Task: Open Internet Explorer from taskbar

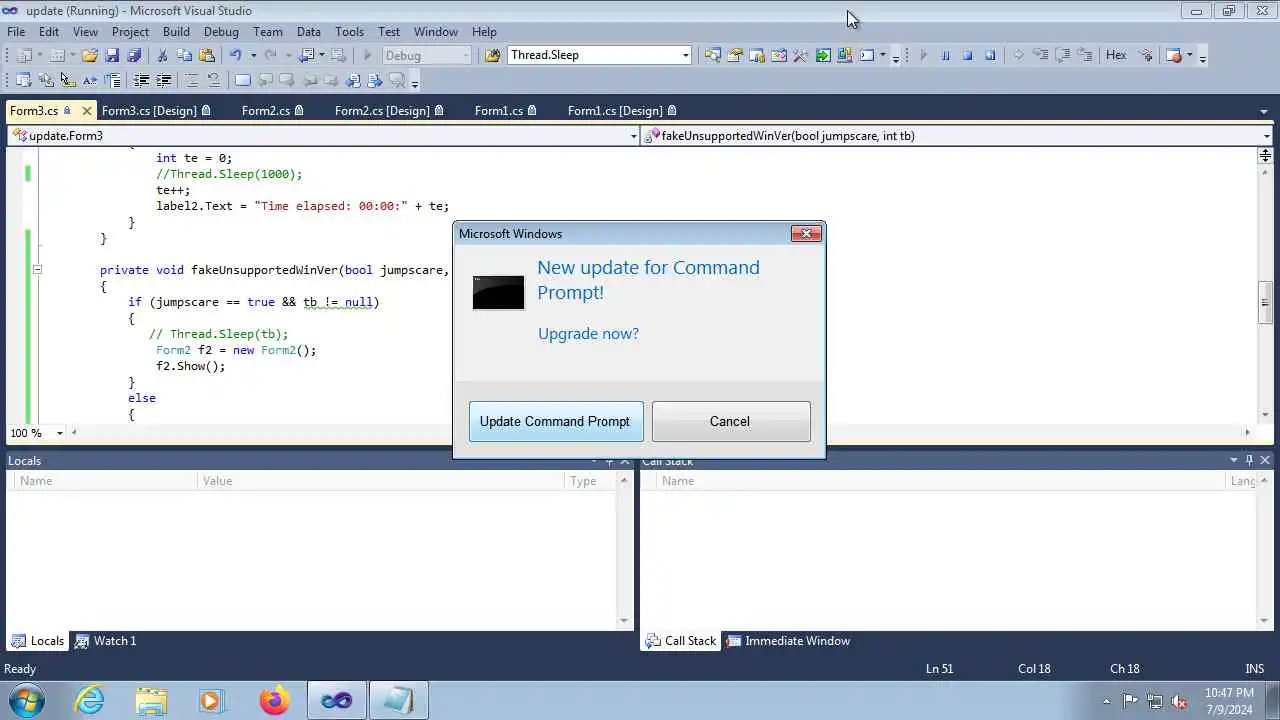Action: [x=90, y=700]
